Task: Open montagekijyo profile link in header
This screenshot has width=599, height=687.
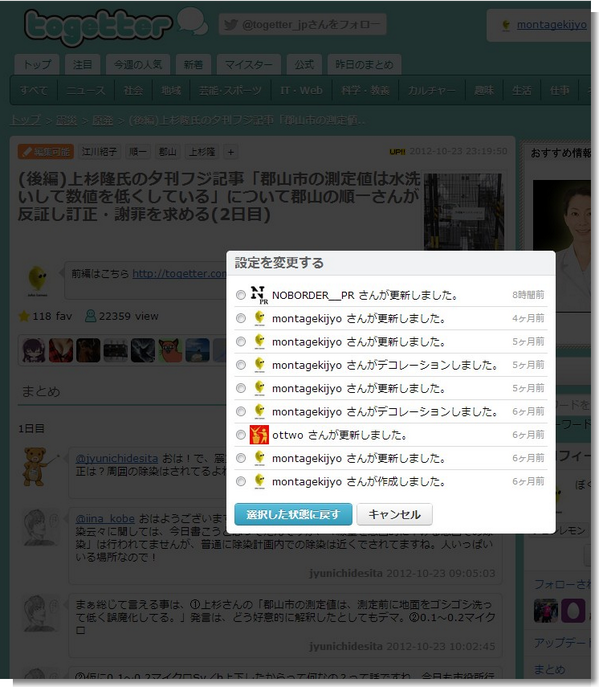Action: tap(552, 25)
